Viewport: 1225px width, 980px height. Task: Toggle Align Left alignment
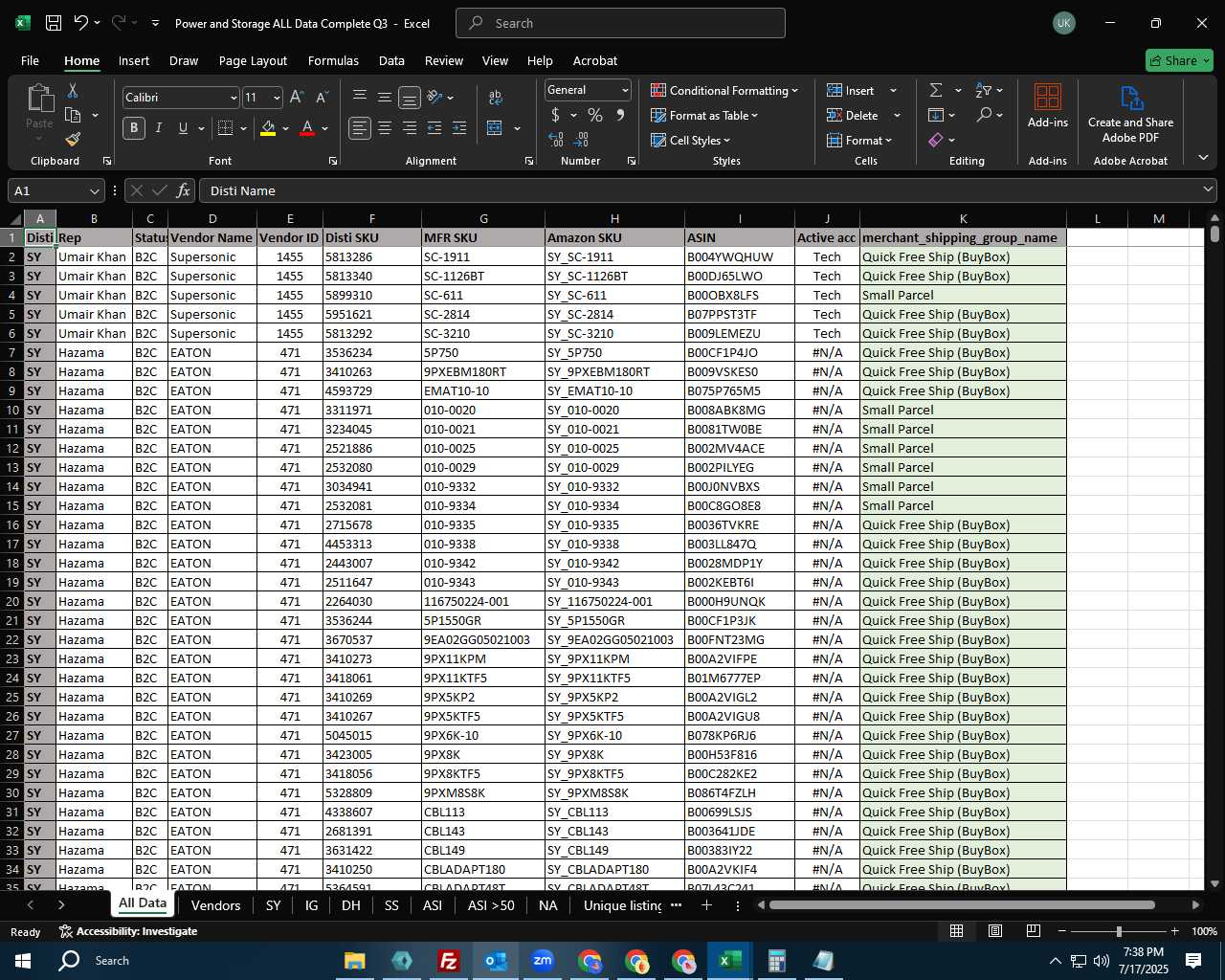(x=360, y=128)
